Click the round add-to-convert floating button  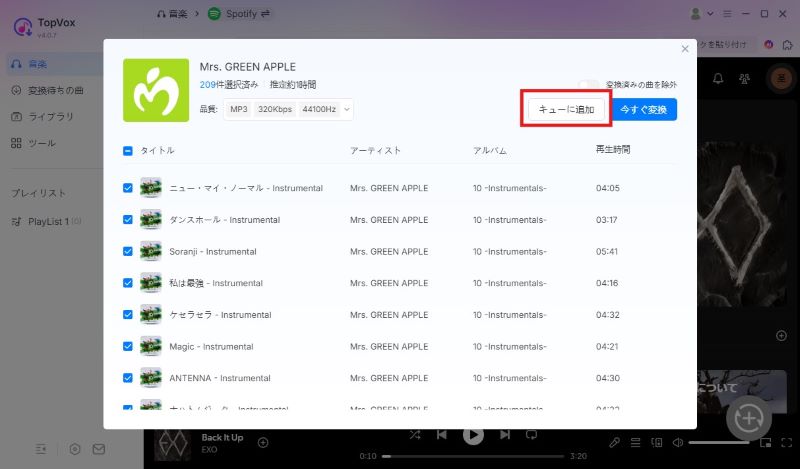coord(748,418)
